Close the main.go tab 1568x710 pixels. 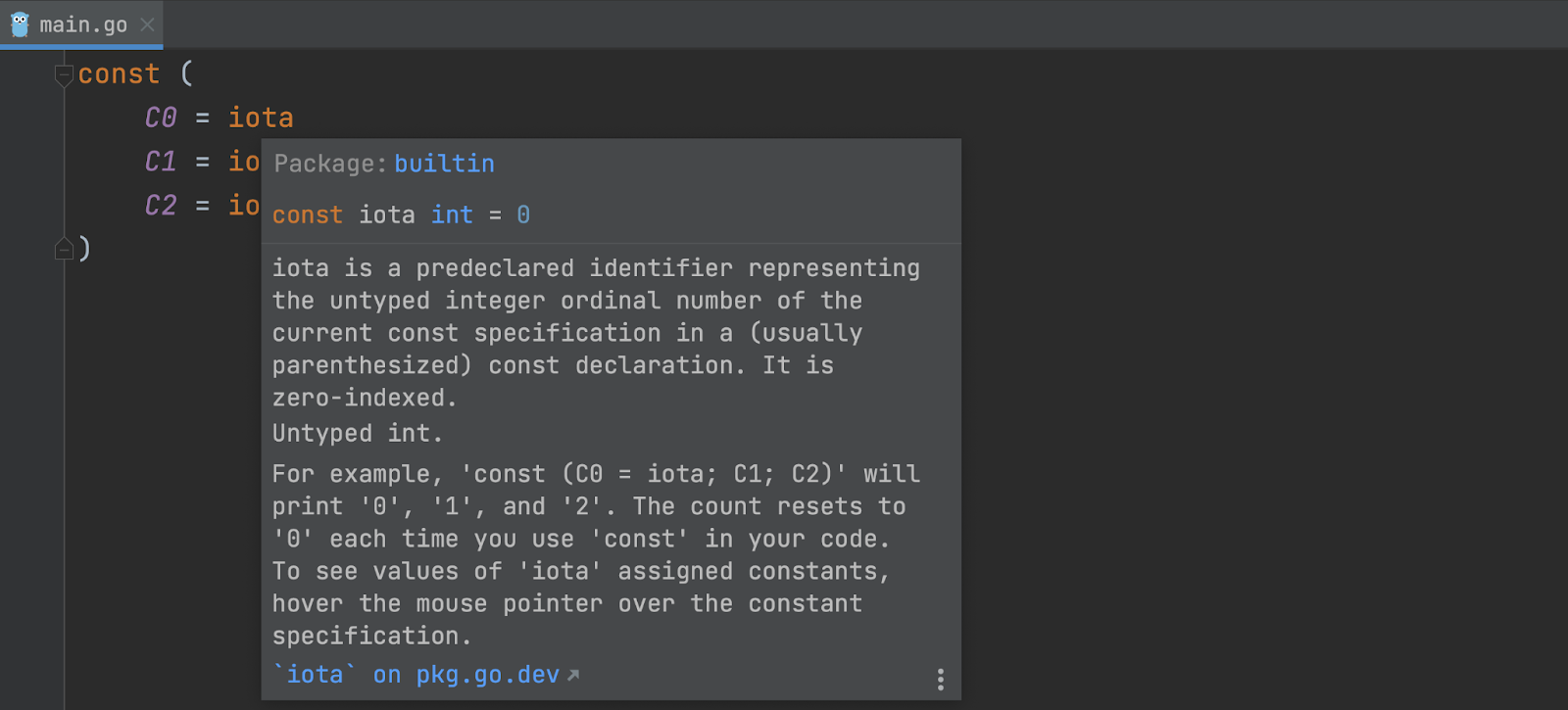pyautogui.click(x=147, y=24)
